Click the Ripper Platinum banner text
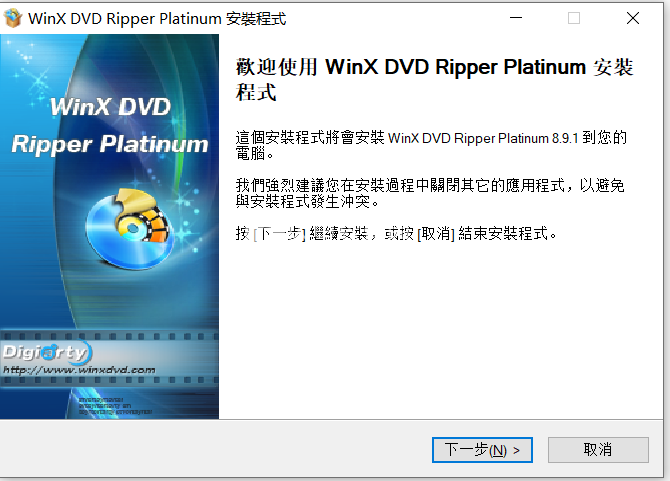 110,144
